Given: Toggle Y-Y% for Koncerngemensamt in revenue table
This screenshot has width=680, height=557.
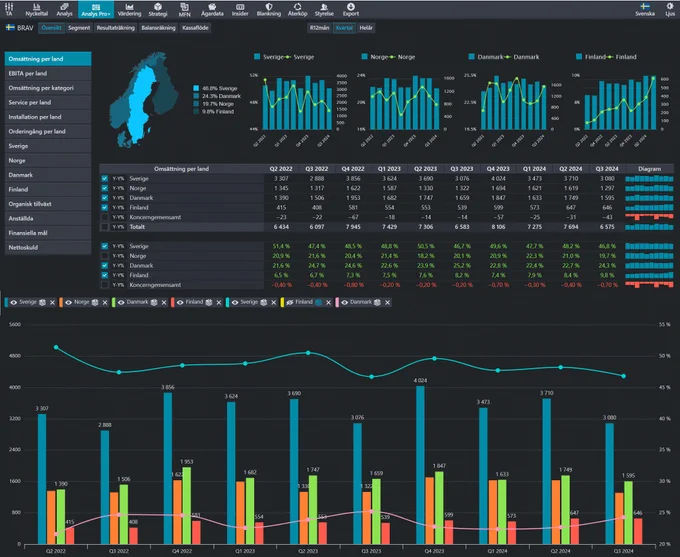Looking at the screenshot, I should pos(118,217).
